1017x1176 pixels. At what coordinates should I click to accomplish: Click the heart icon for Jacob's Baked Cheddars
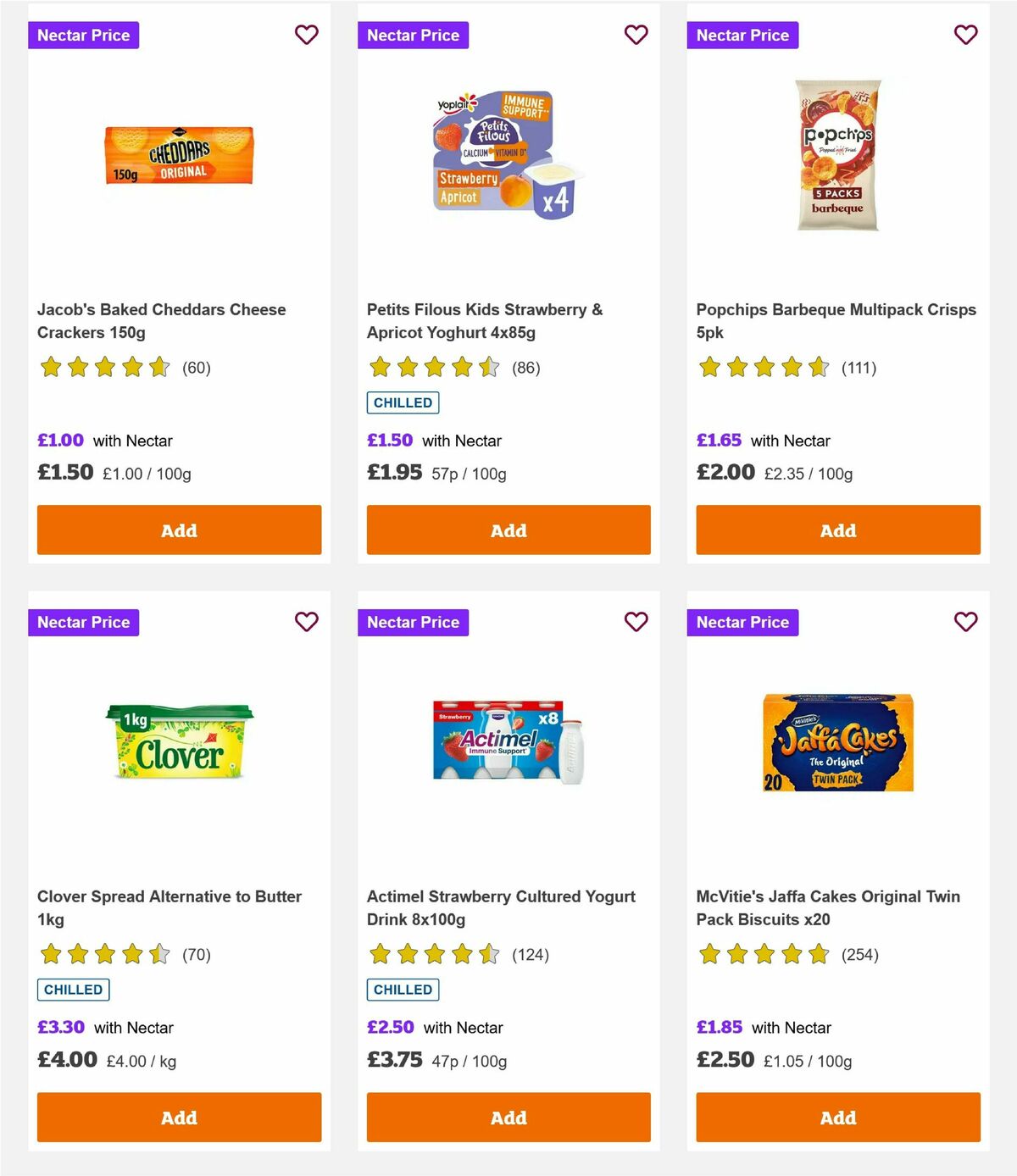307,35
